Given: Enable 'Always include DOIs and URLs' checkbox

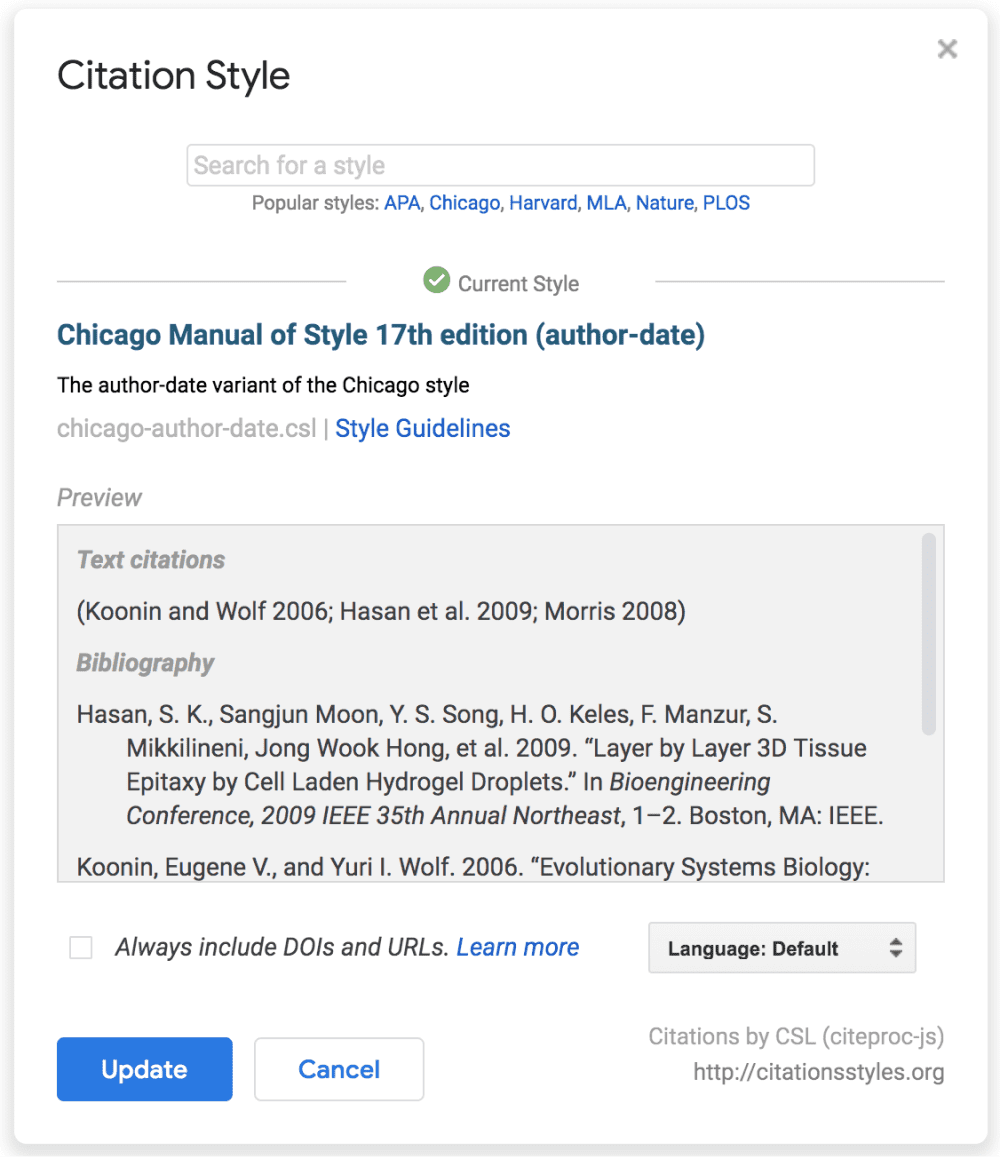Looking at the screenshot, I should pos(81,948).
